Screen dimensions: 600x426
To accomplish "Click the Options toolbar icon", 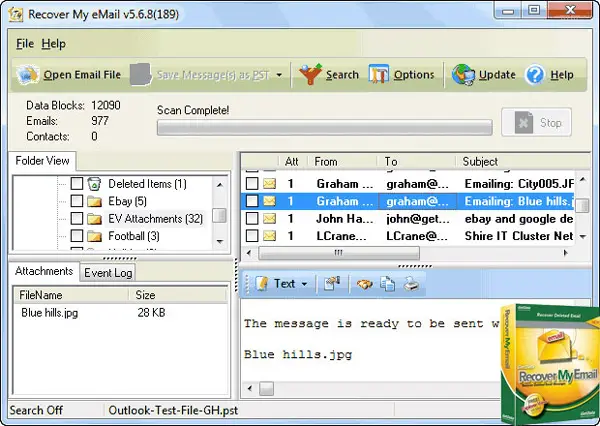I will pyautogui.click(x=378, y=74).
